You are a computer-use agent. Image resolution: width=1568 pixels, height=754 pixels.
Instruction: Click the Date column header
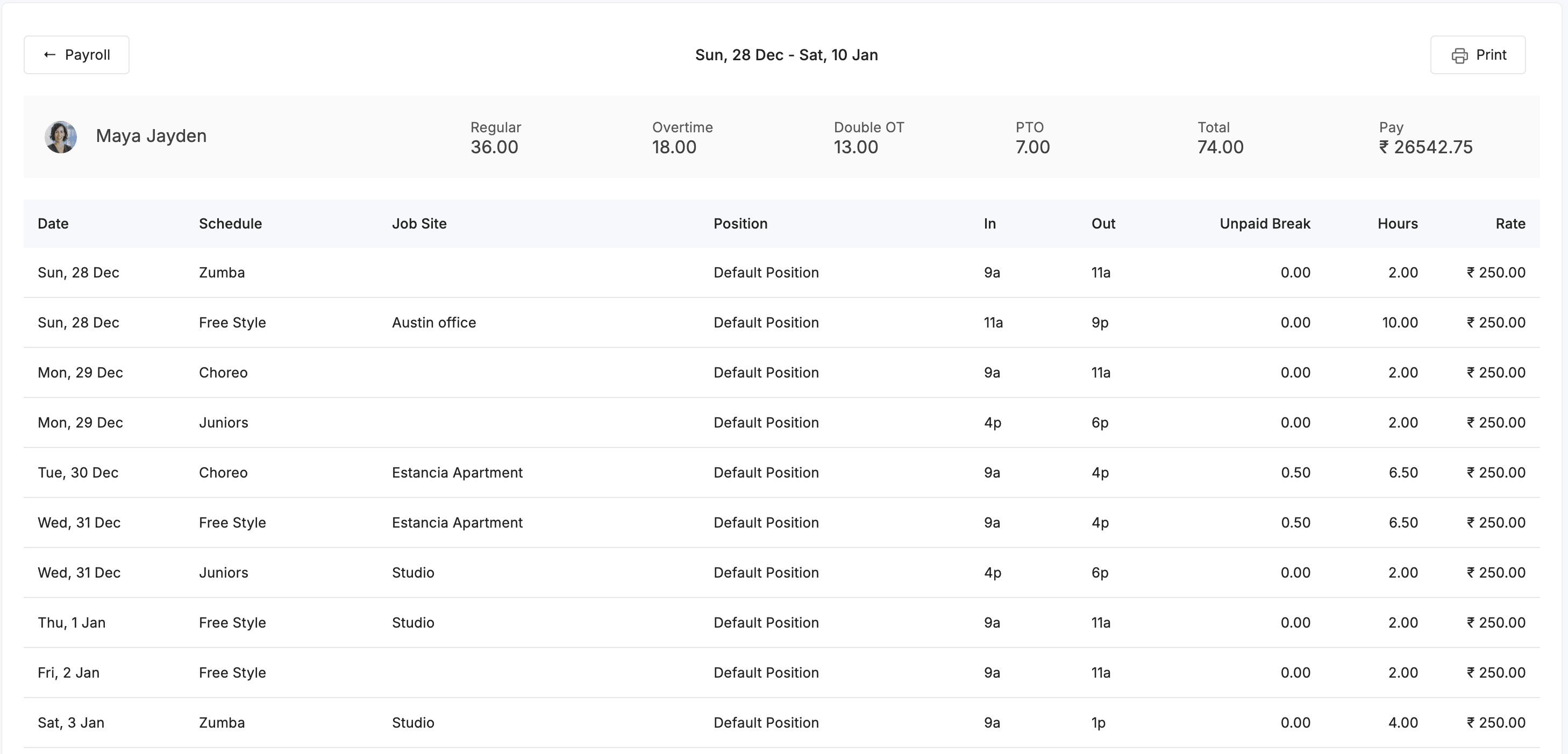point(53,223)
